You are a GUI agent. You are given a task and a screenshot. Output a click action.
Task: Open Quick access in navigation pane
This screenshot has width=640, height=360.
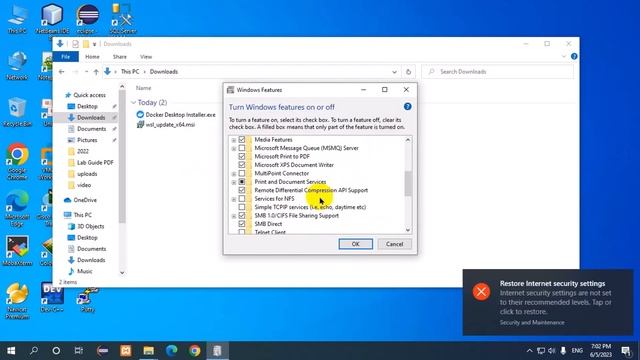(85, 95)
